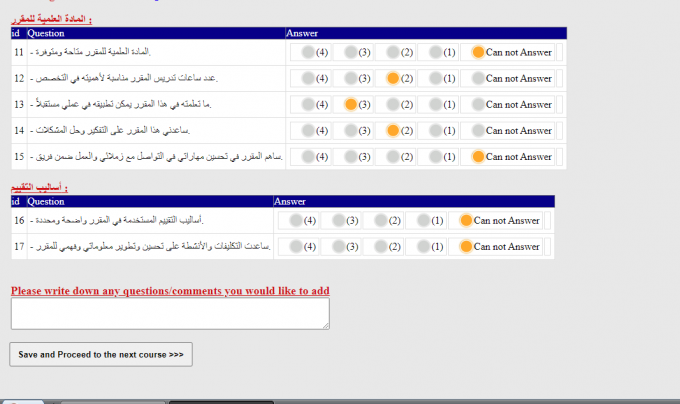Select rating (1) for question 11

point(435,52)
